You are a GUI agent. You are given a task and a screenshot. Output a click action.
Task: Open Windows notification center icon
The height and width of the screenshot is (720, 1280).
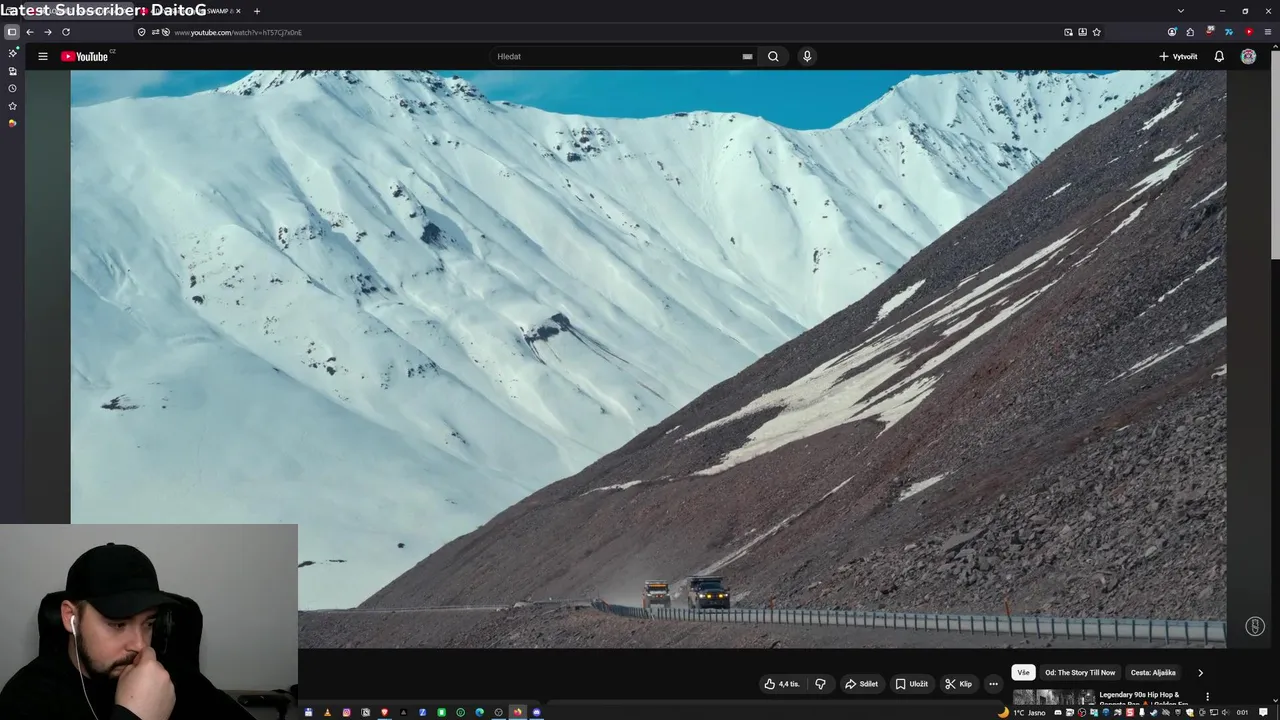click(x=1264, y=712)
